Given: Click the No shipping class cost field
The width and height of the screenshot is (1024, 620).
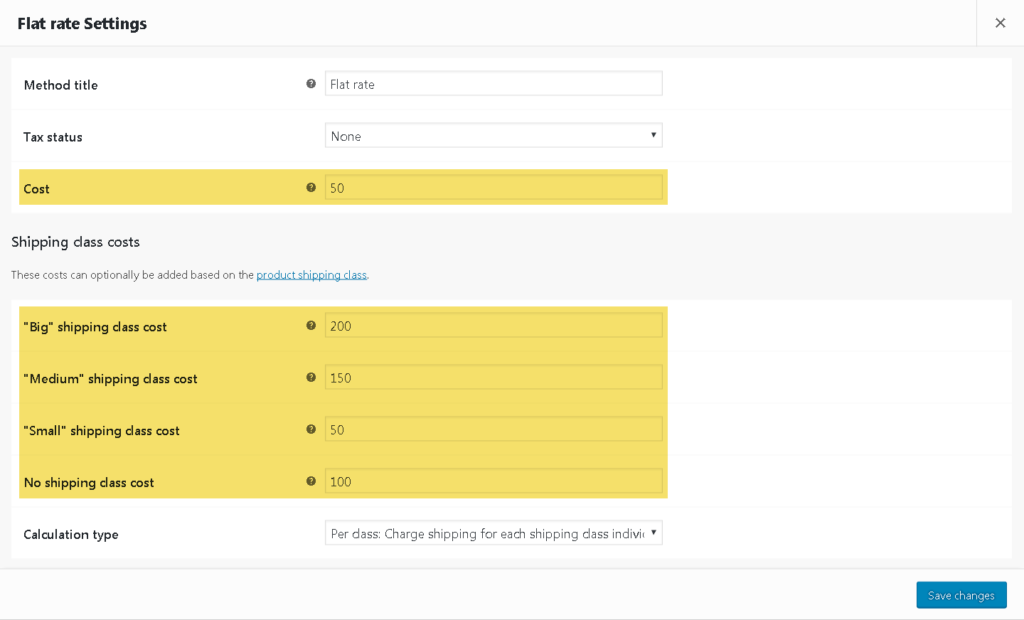Looking at the screenshot, I should tap(494, 481).
